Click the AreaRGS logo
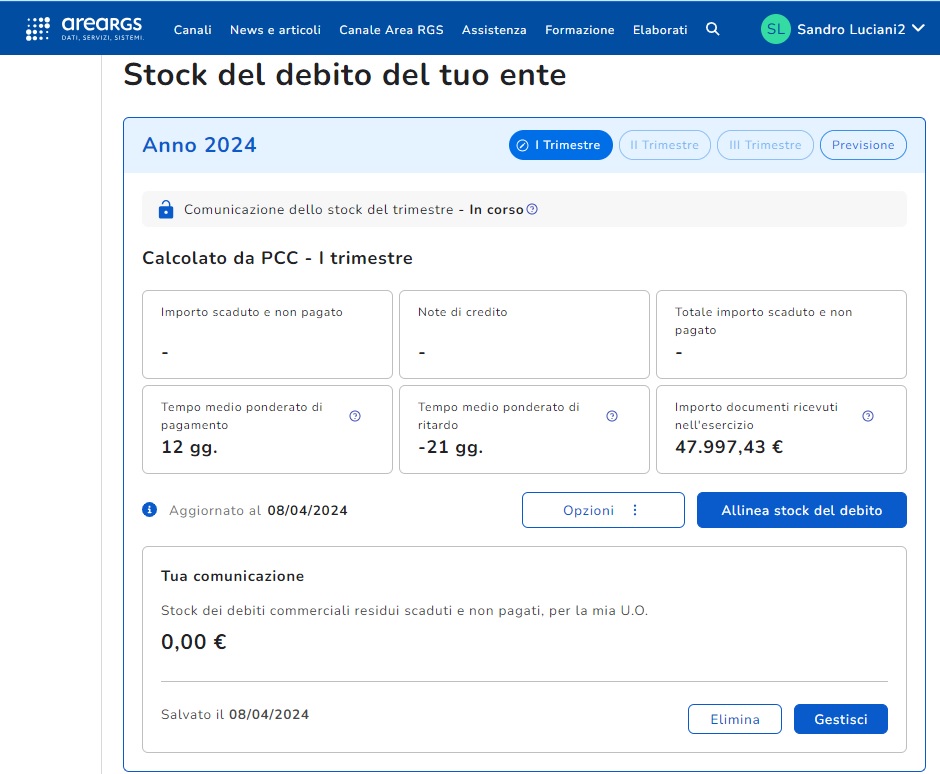This screenshot has width=940, height=774. [84, 29]
